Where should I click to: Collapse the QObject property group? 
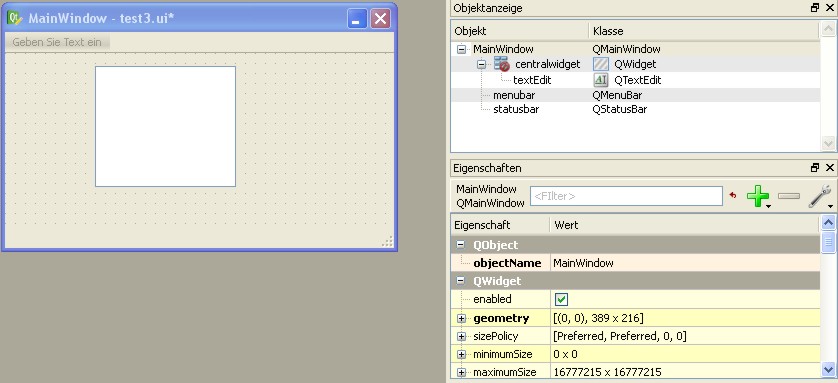point(460,245)
